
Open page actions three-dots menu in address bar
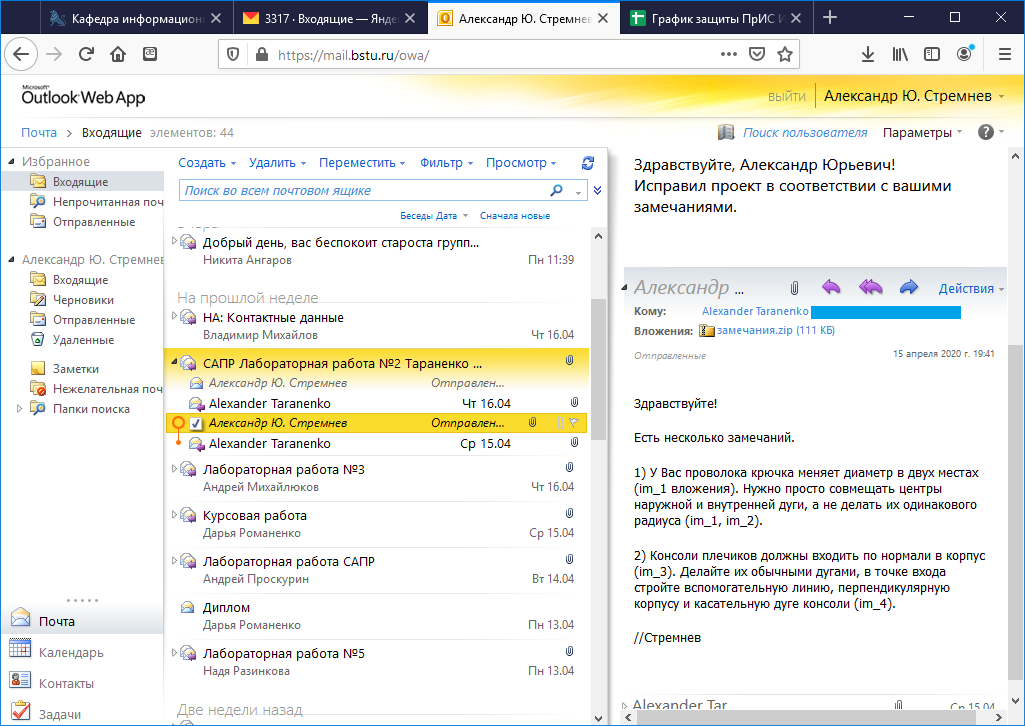click(729, 54)
